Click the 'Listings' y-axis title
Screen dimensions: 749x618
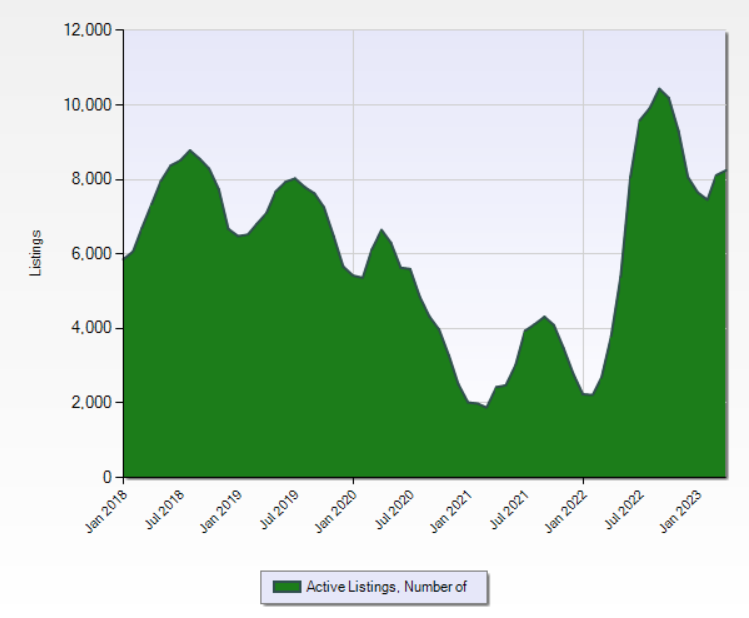click(36, 253)
